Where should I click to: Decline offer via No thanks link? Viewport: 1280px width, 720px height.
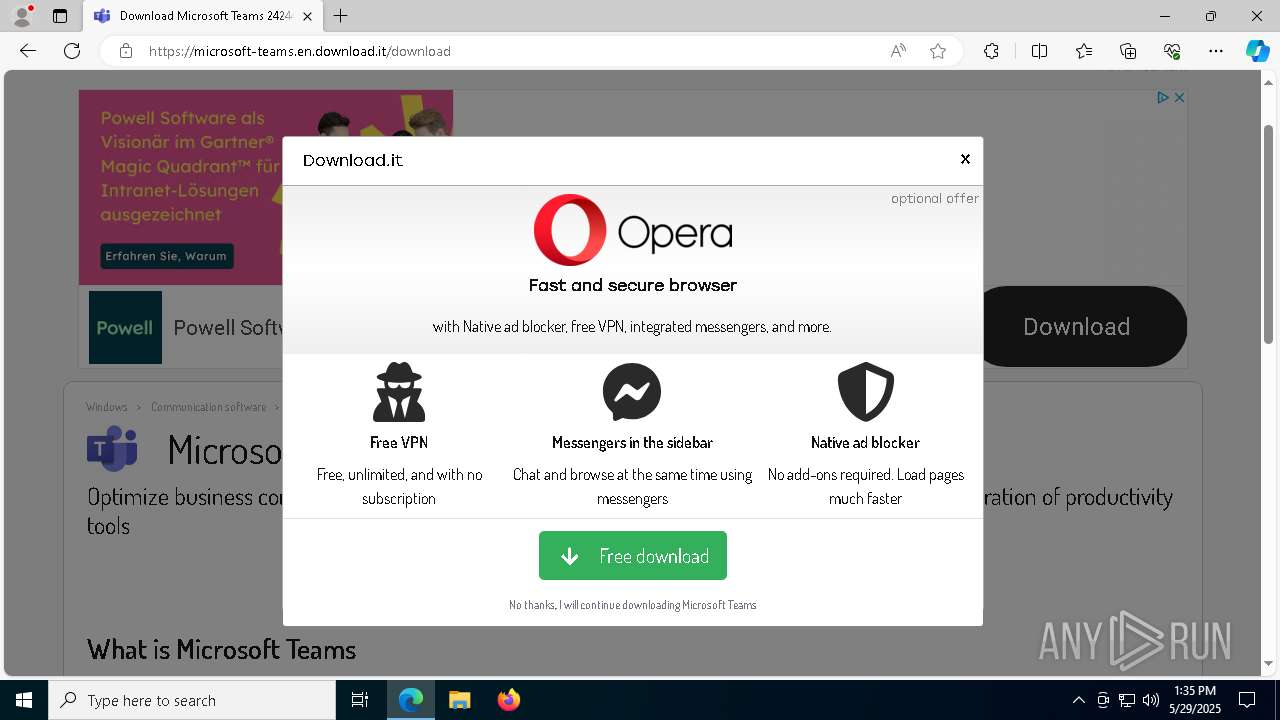click(x=632, y=605)
